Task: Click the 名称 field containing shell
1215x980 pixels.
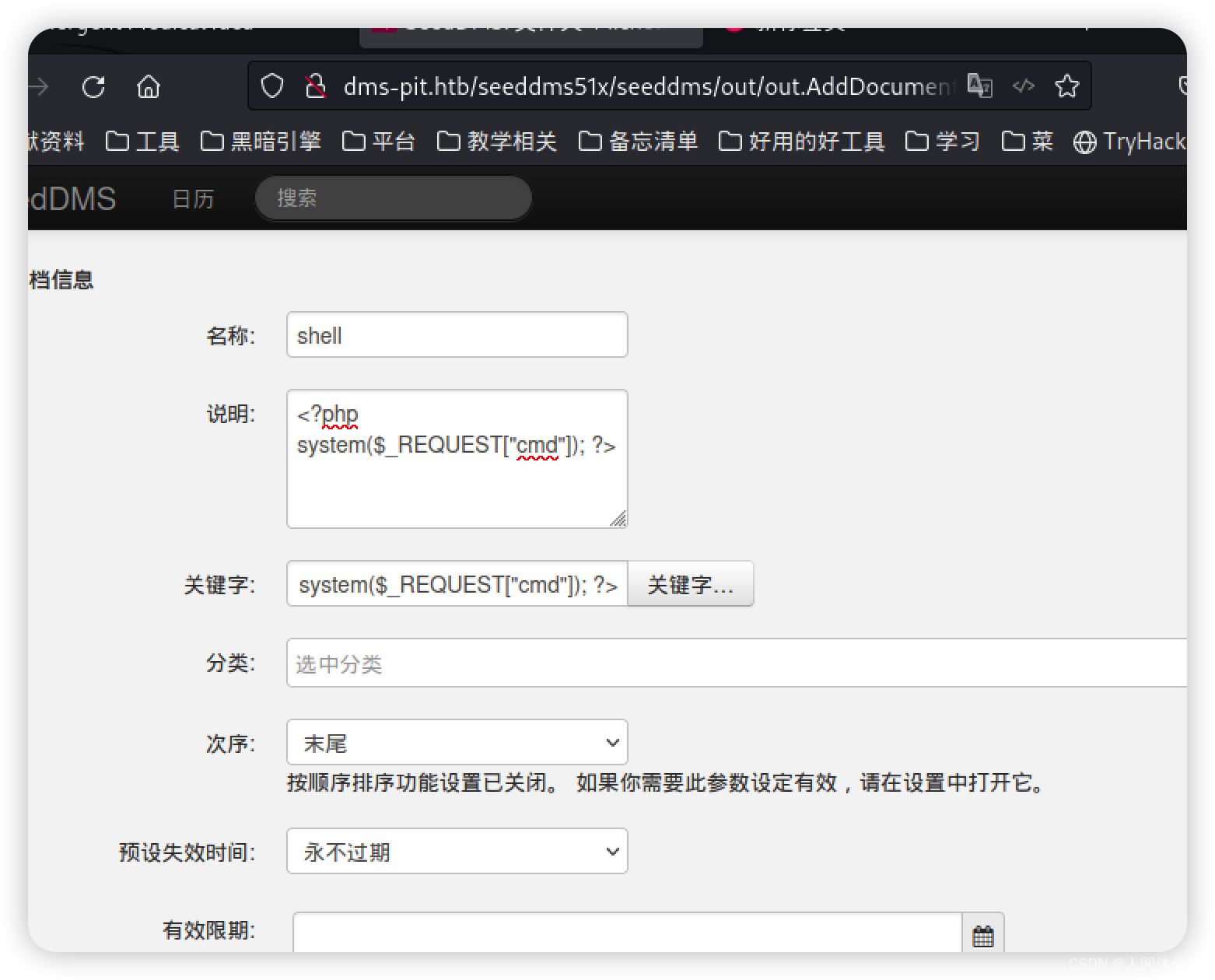Action: [457, 335]
